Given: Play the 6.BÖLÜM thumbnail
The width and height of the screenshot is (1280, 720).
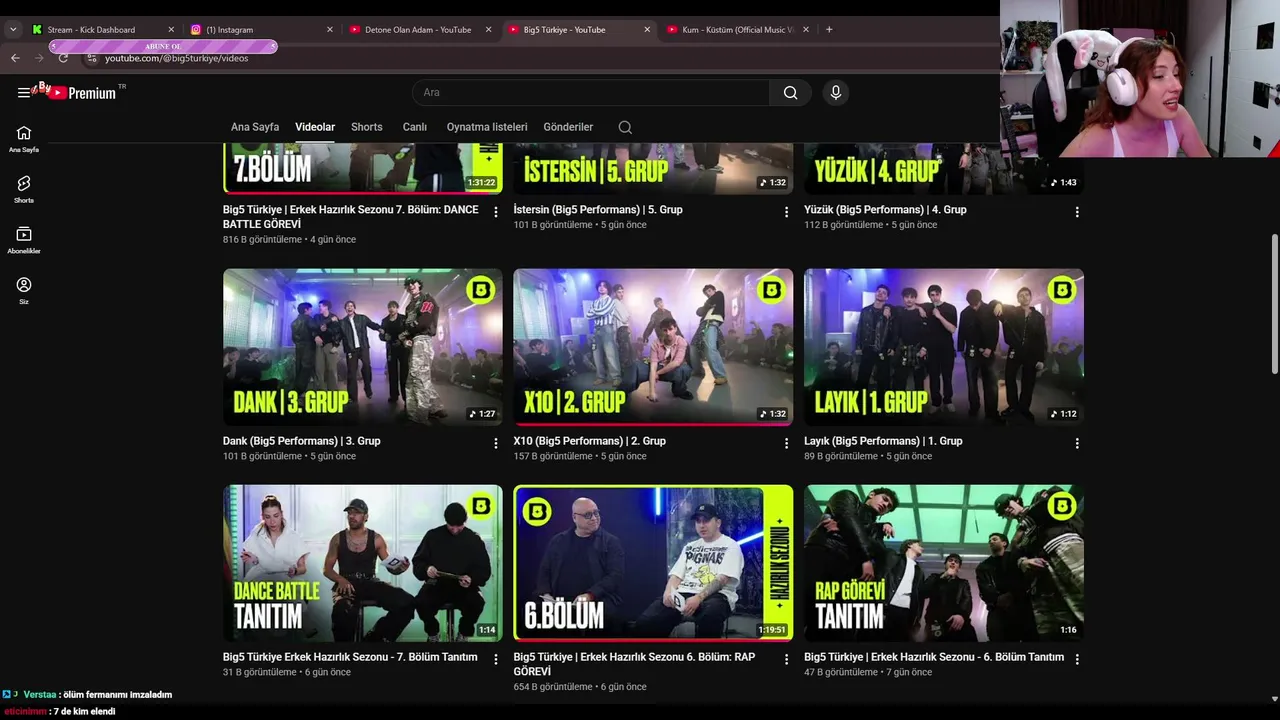Looking at the screenshot, I should pos(653,563).
